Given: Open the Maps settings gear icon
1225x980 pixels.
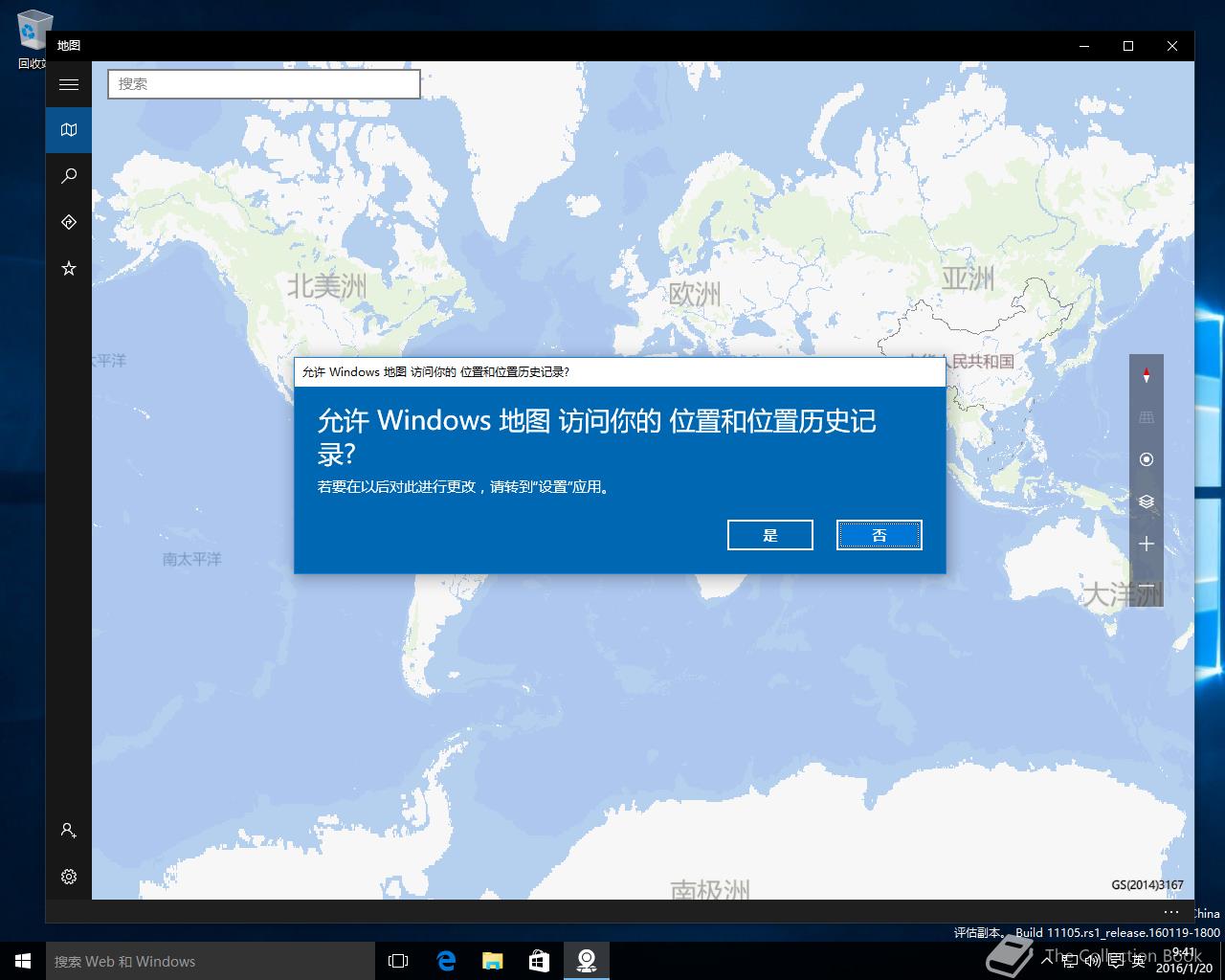Looking at the screenshot, I should (x=69, y=877).
